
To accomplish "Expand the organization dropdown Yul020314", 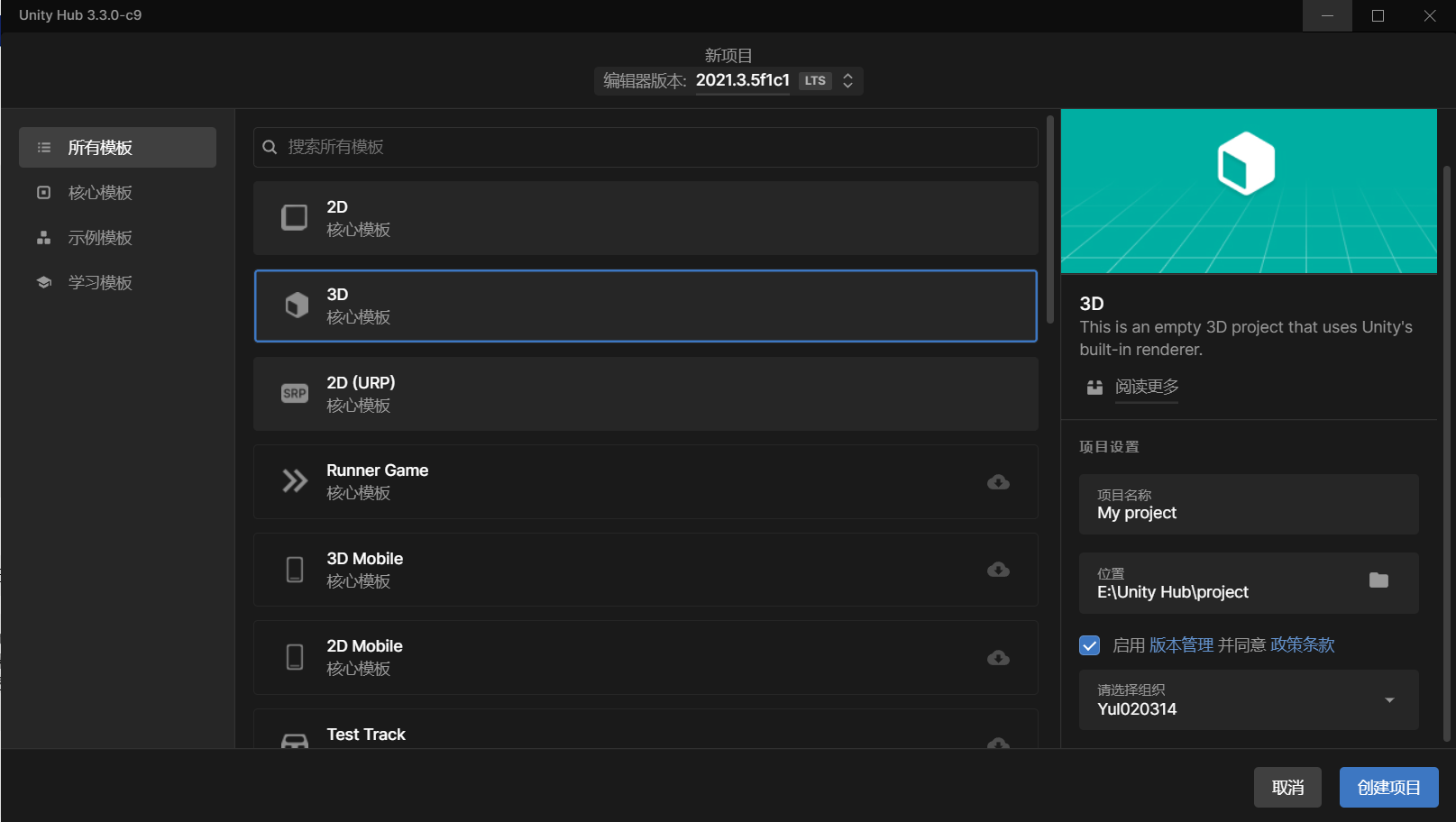I will pos(1389,700).
